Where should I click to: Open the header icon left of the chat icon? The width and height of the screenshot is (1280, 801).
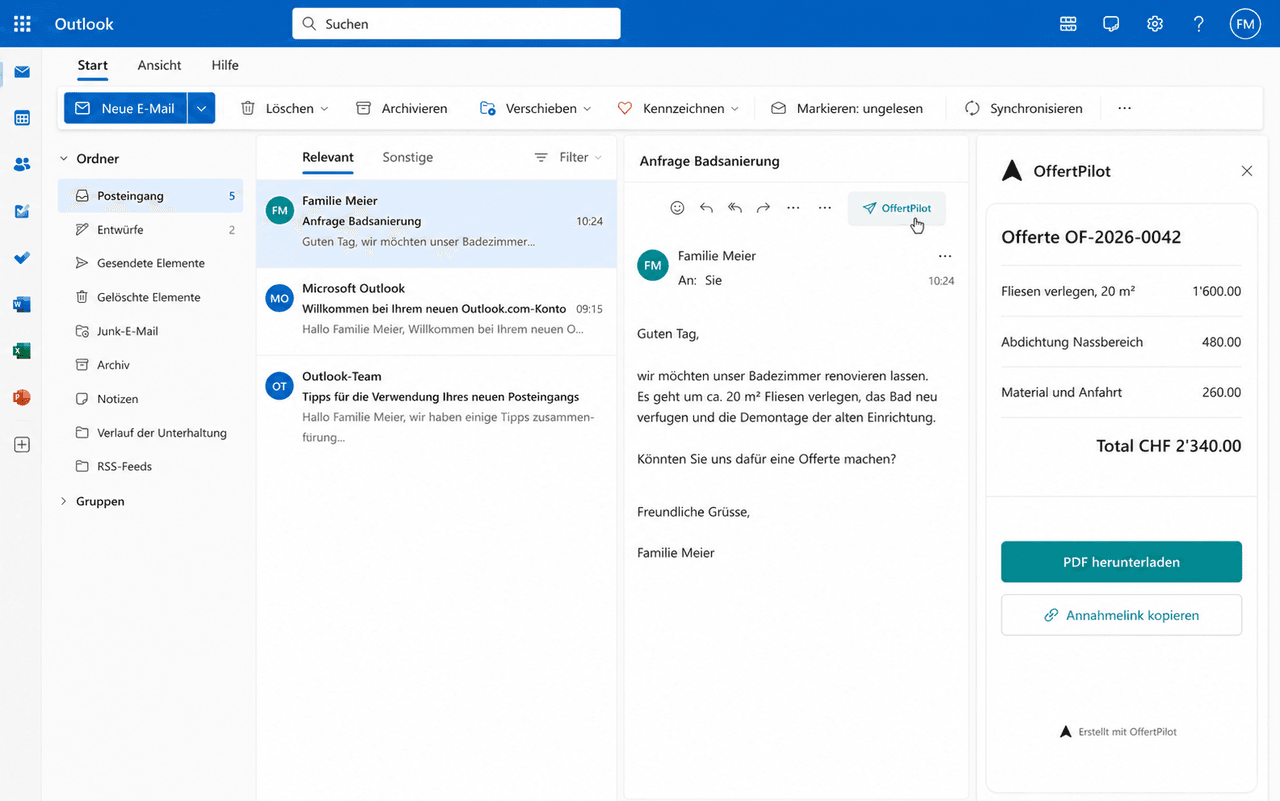click(x=1068, y=24)
